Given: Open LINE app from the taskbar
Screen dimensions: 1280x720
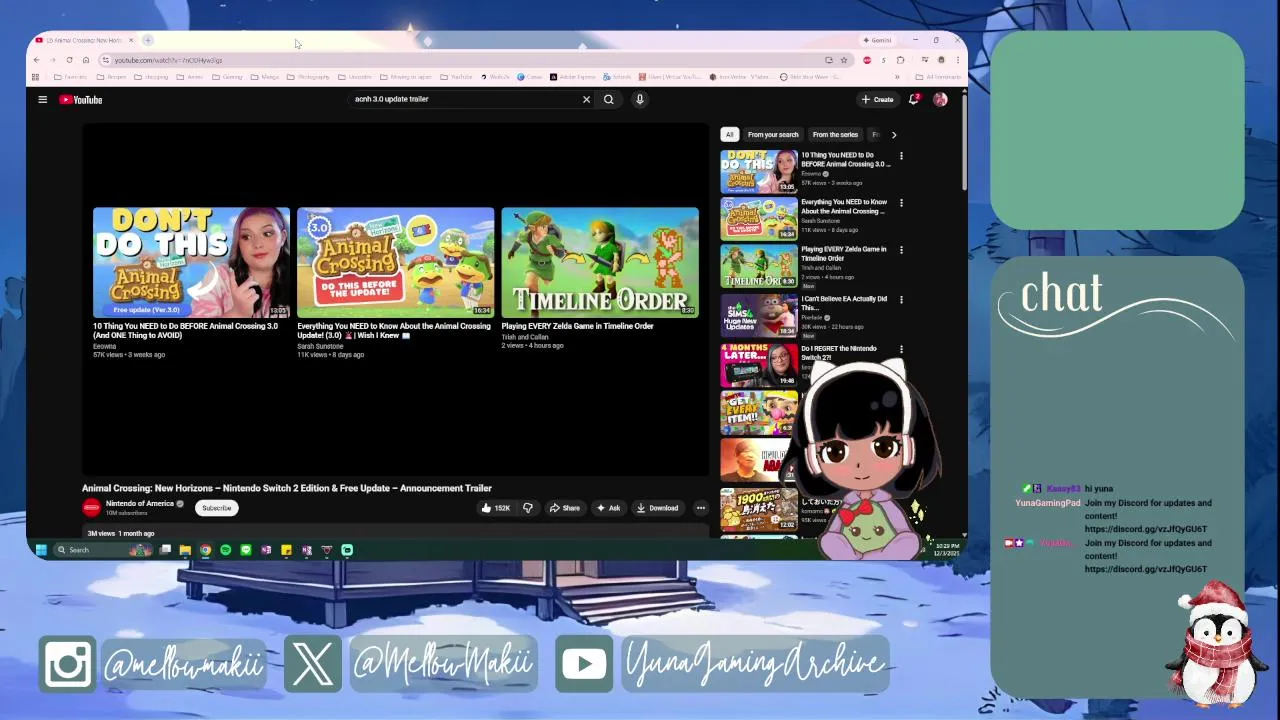Looking at the screenshot, I should click(245, 550).
